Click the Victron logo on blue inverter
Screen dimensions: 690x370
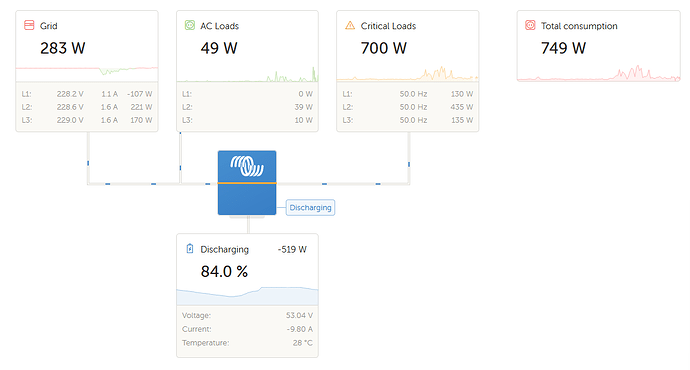[247, 166]
